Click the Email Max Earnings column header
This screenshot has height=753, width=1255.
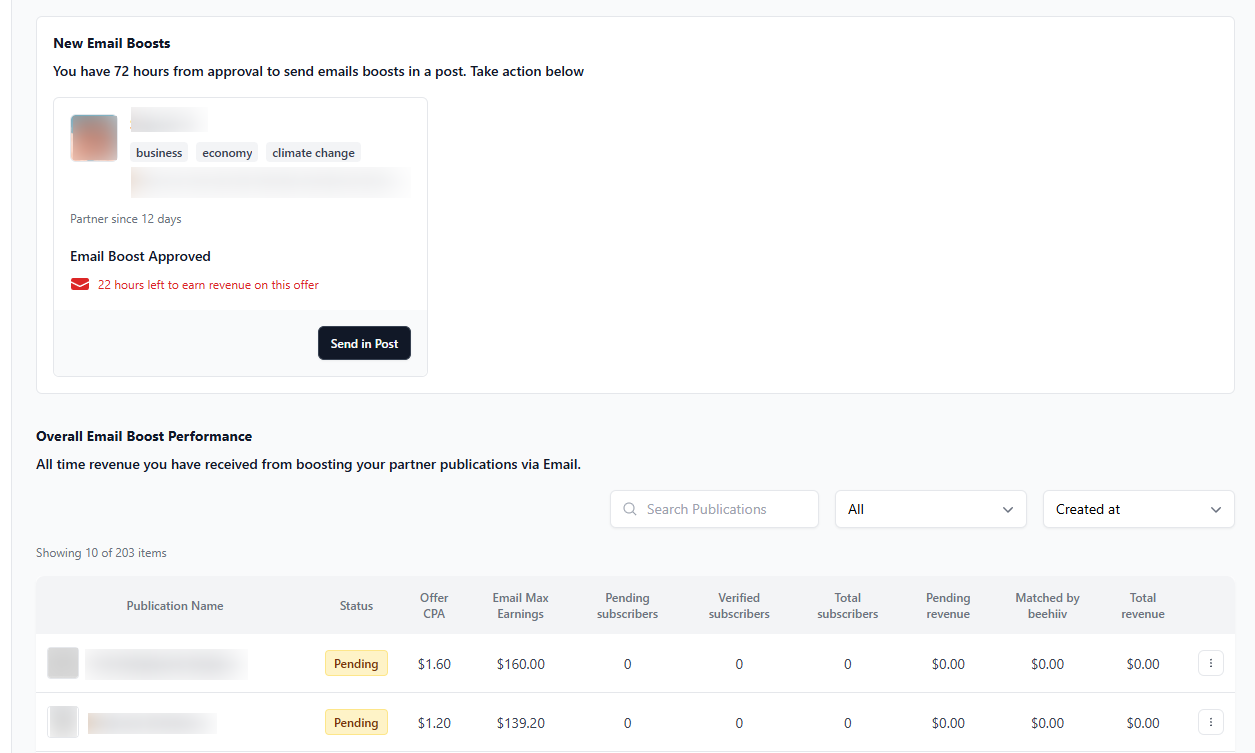click(520, 606)
